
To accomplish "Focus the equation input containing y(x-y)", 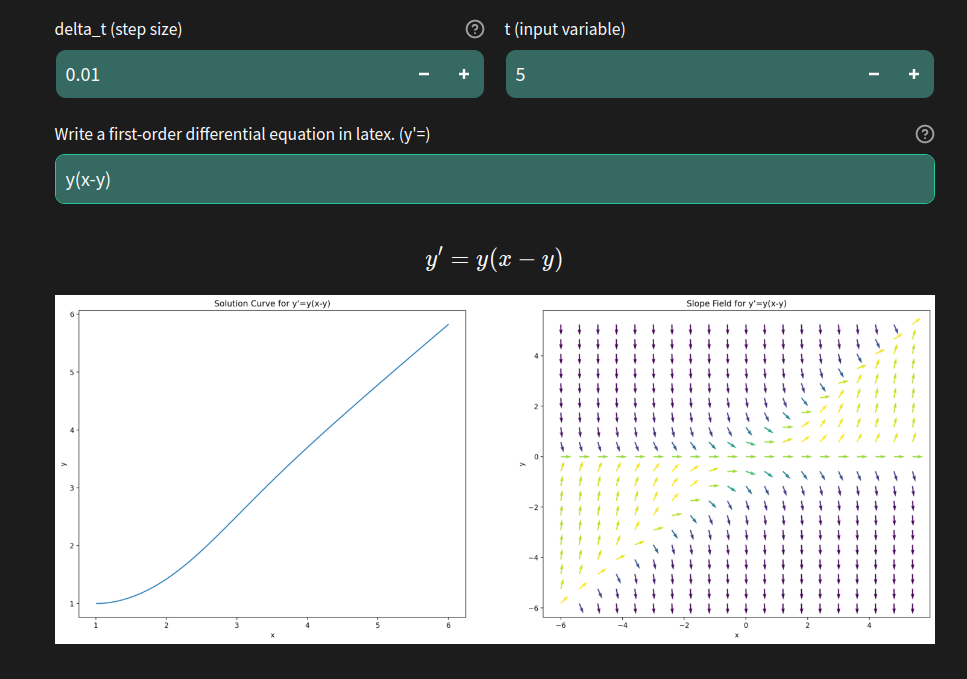I will tap(495, 179).
